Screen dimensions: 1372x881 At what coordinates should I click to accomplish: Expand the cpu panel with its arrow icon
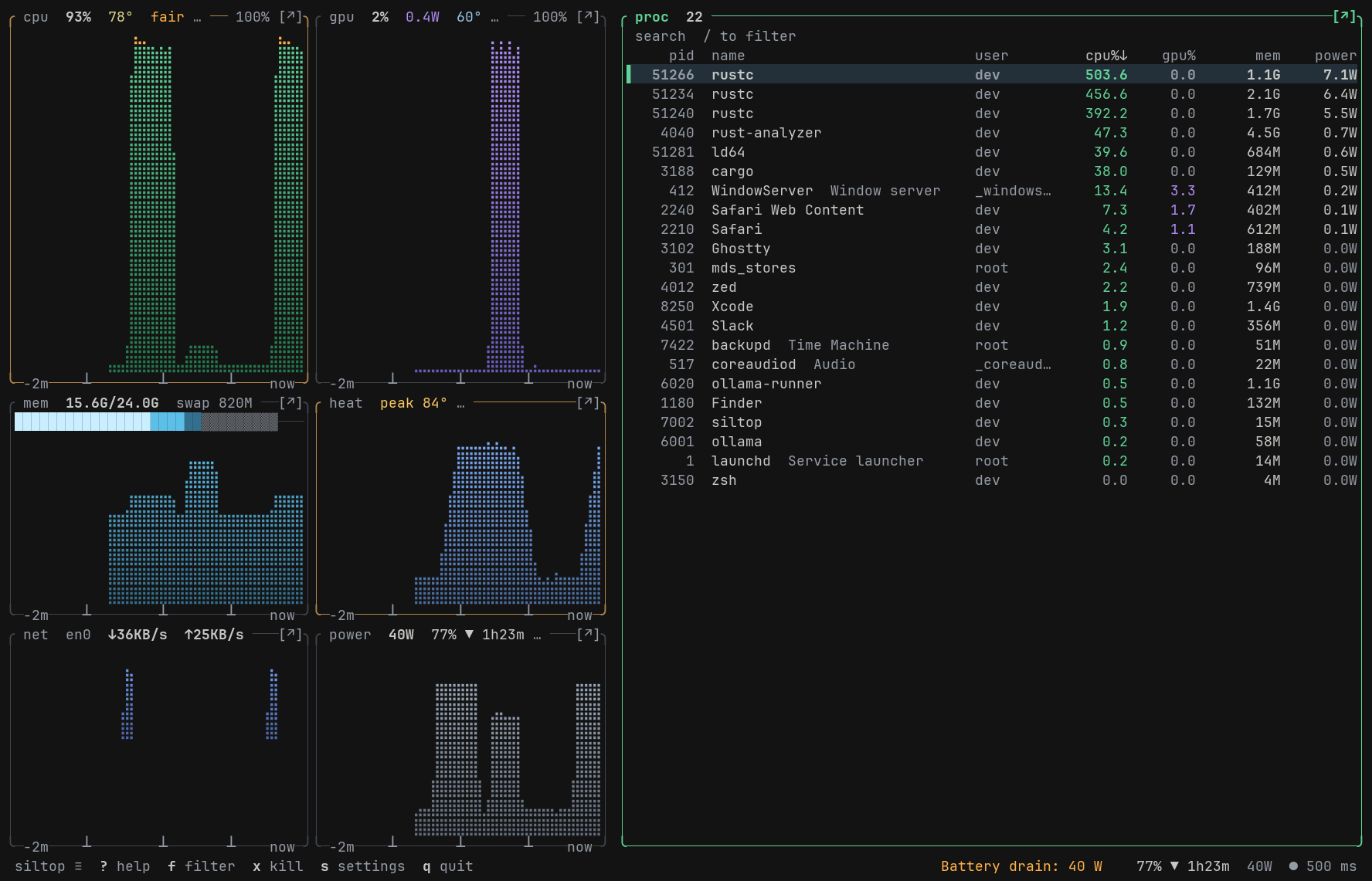290,17
